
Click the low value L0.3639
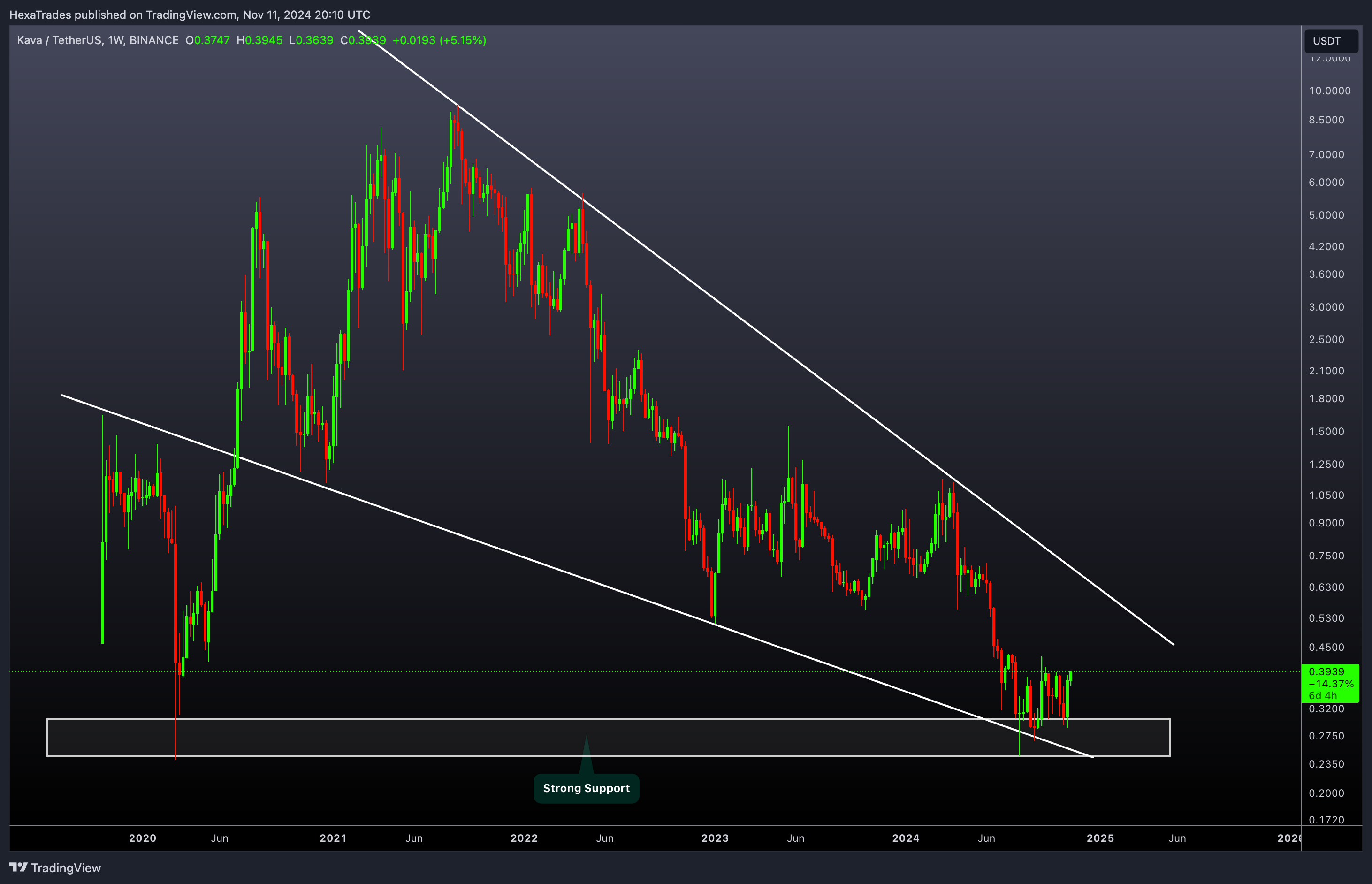[x=311, y=40]
